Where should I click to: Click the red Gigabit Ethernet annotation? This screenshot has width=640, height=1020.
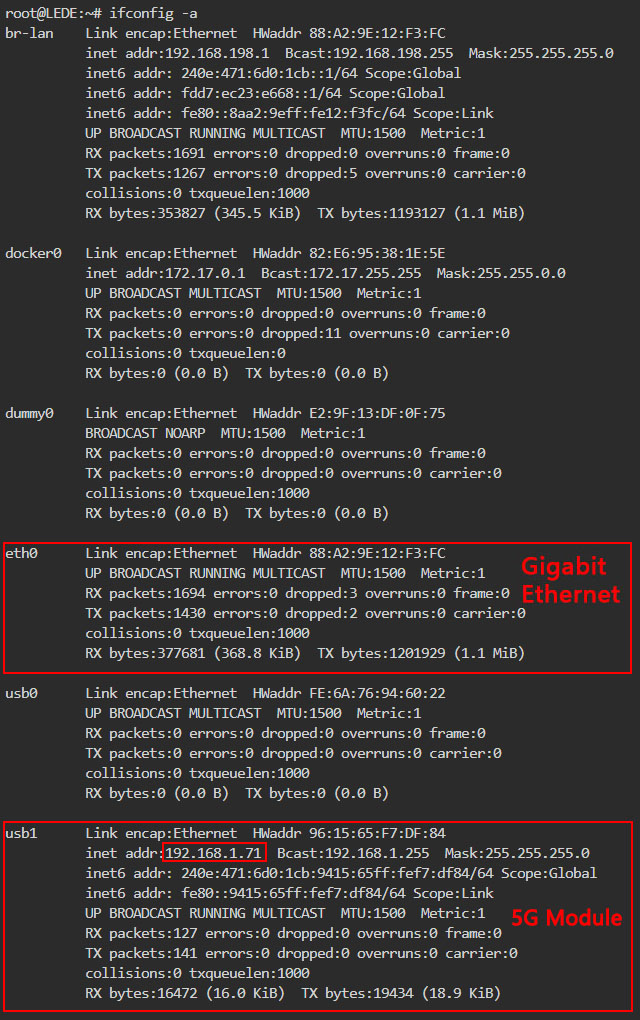[x=570, y=580]
